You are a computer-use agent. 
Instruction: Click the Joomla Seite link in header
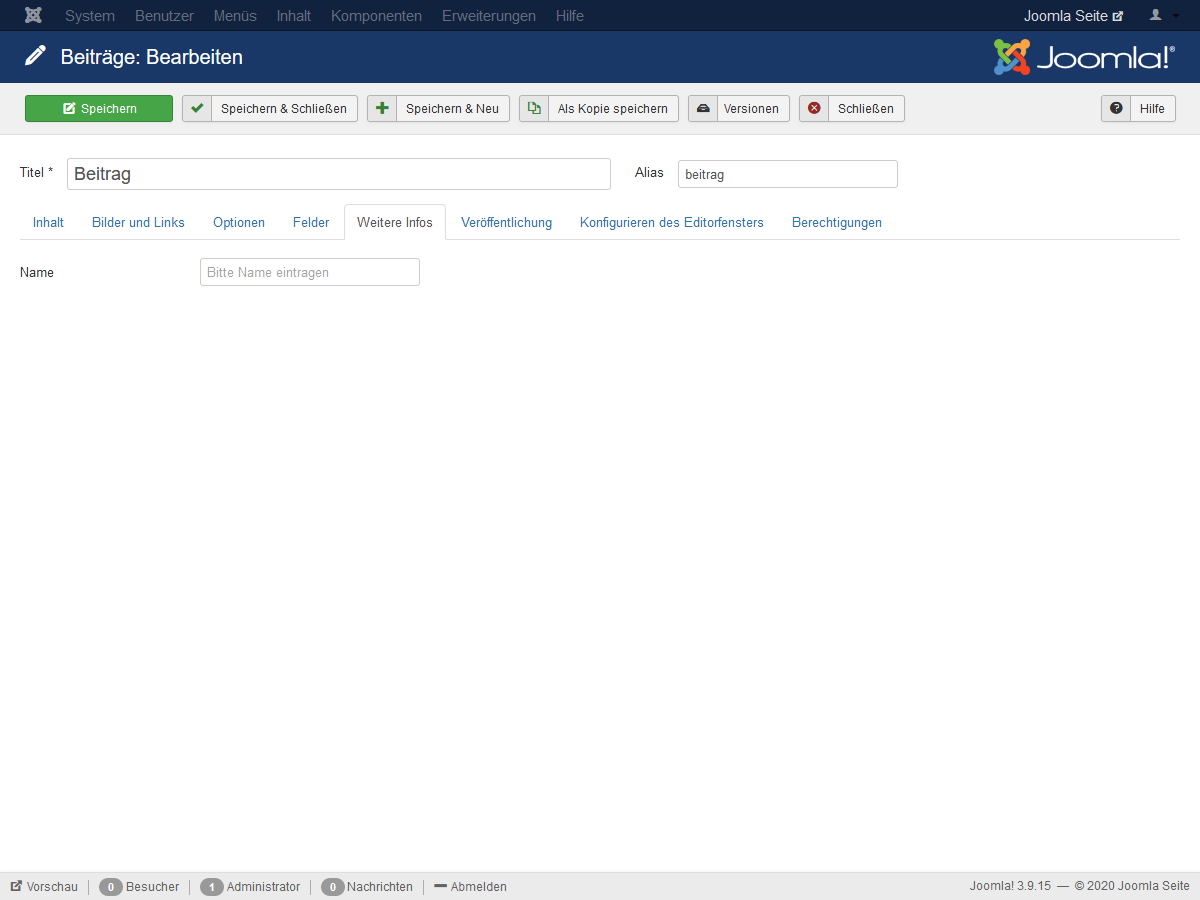[x=1073, y=16]
